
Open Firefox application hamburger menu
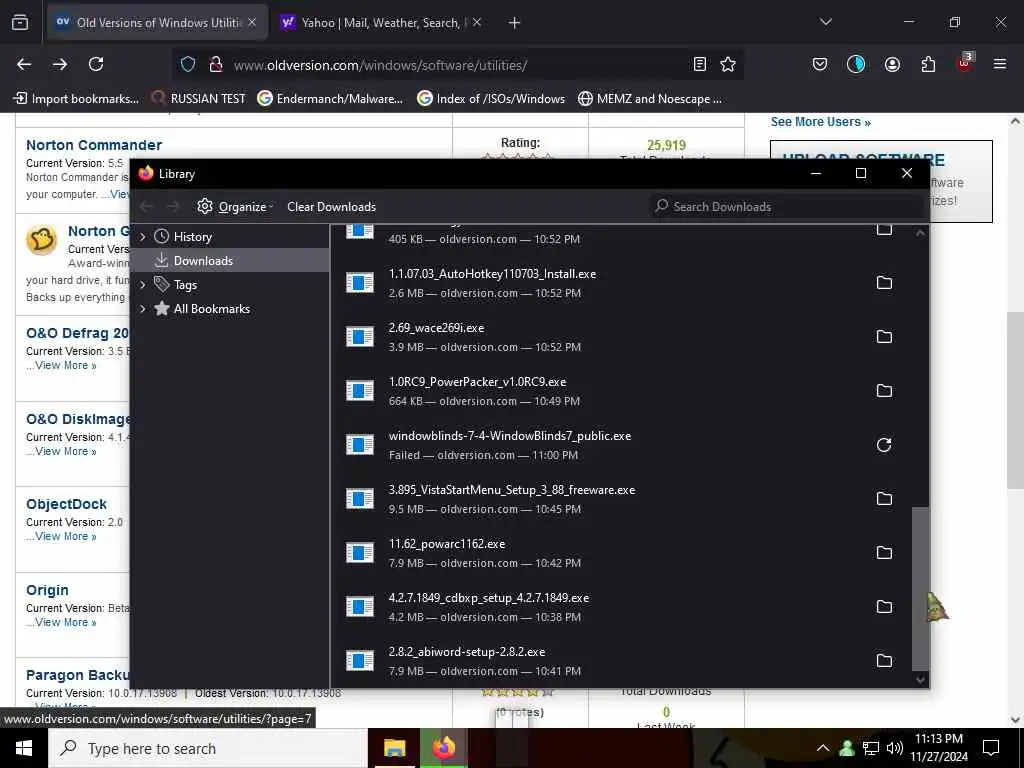[x=999, y=64]
